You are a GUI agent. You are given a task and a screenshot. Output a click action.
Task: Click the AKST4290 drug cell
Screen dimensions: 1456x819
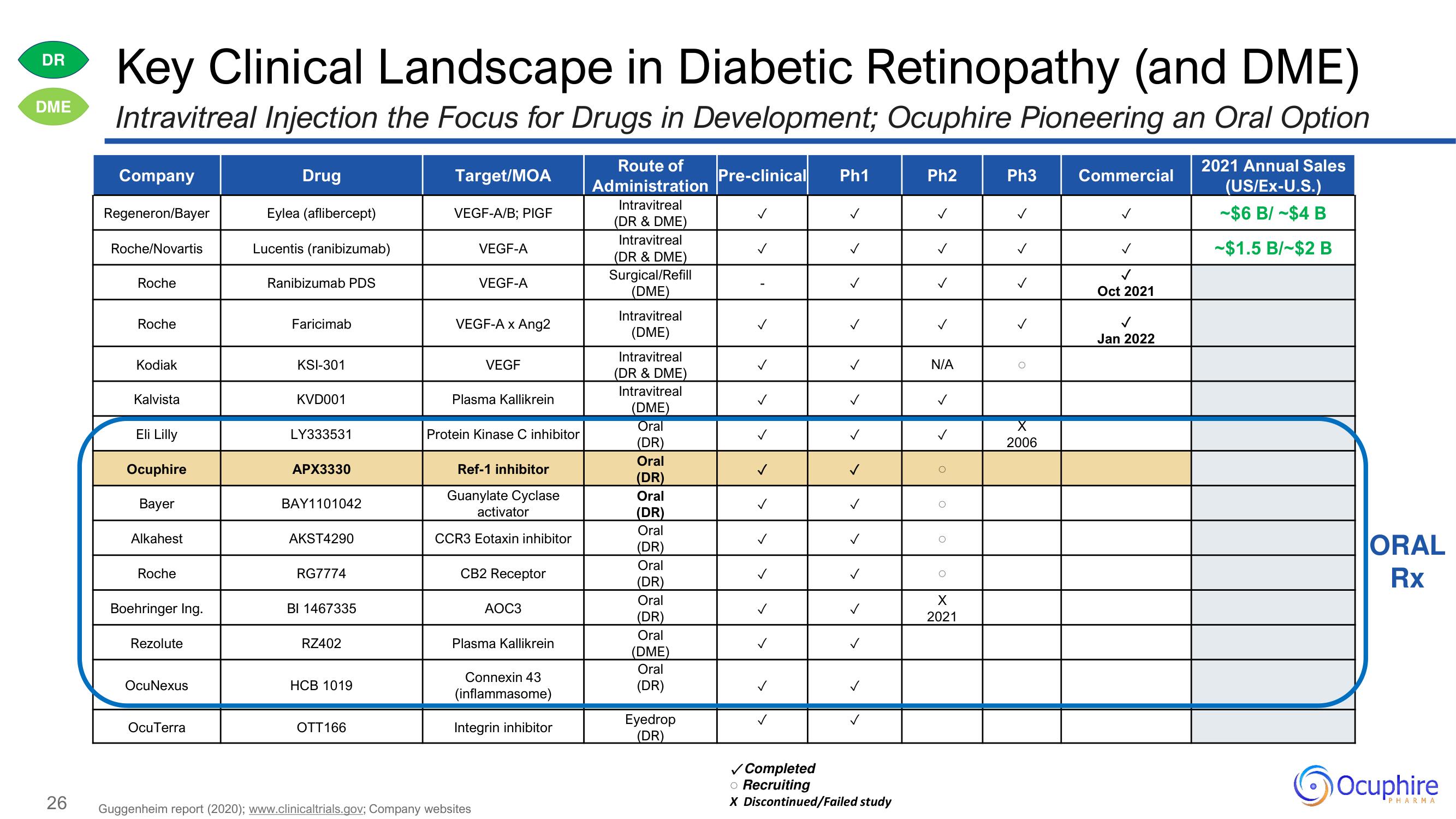tap(321, 539)
